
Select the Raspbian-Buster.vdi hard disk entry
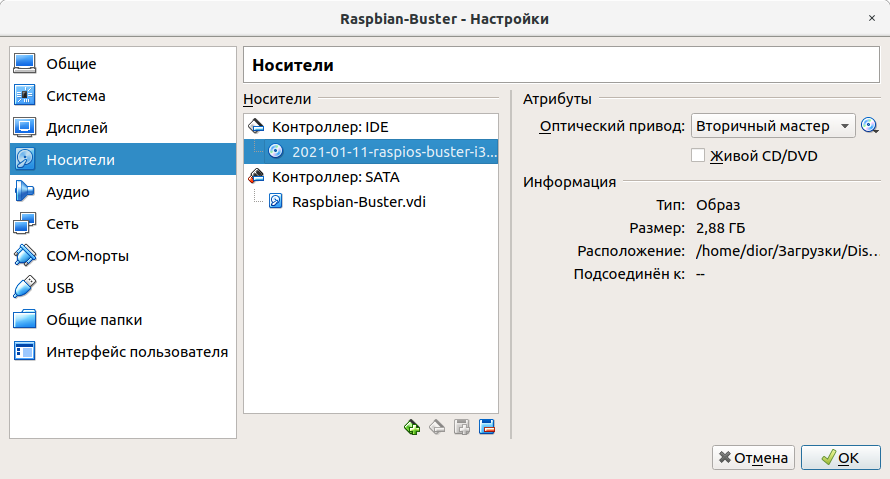pos(371,201)
